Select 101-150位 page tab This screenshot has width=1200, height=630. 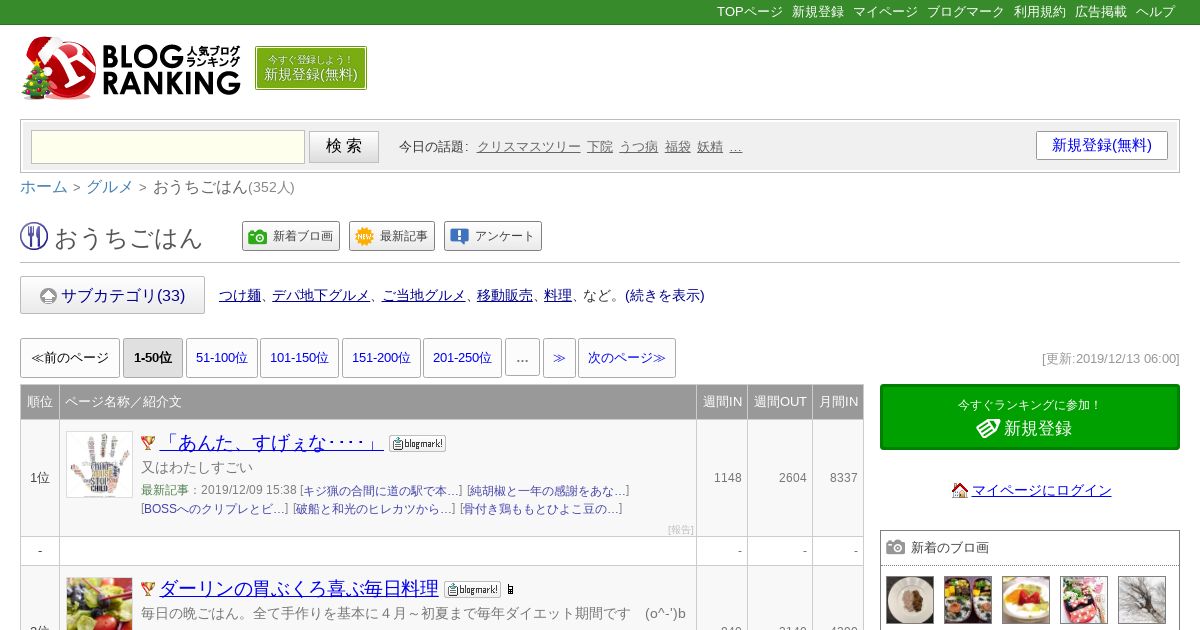click(x=299, y=358)
